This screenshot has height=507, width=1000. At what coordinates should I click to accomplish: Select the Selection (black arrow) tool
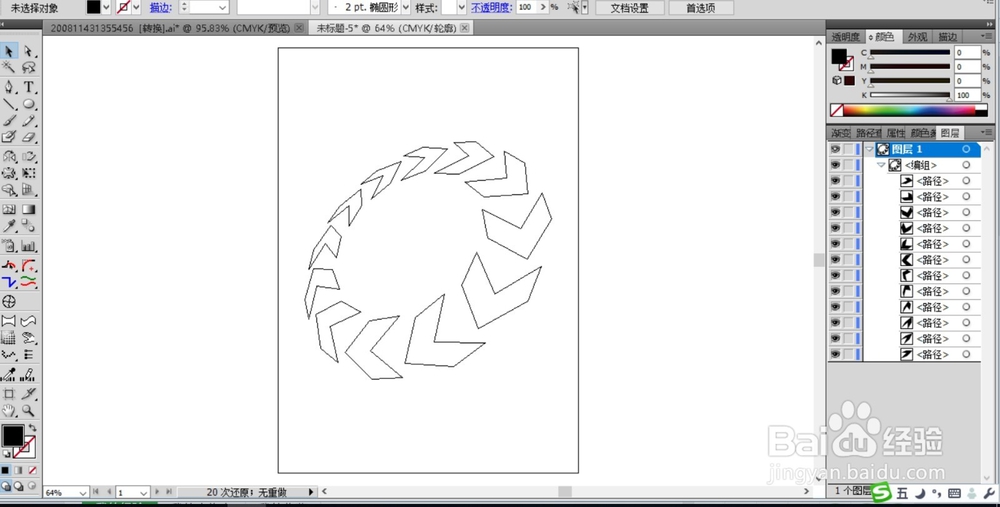[x=9, y=51]
